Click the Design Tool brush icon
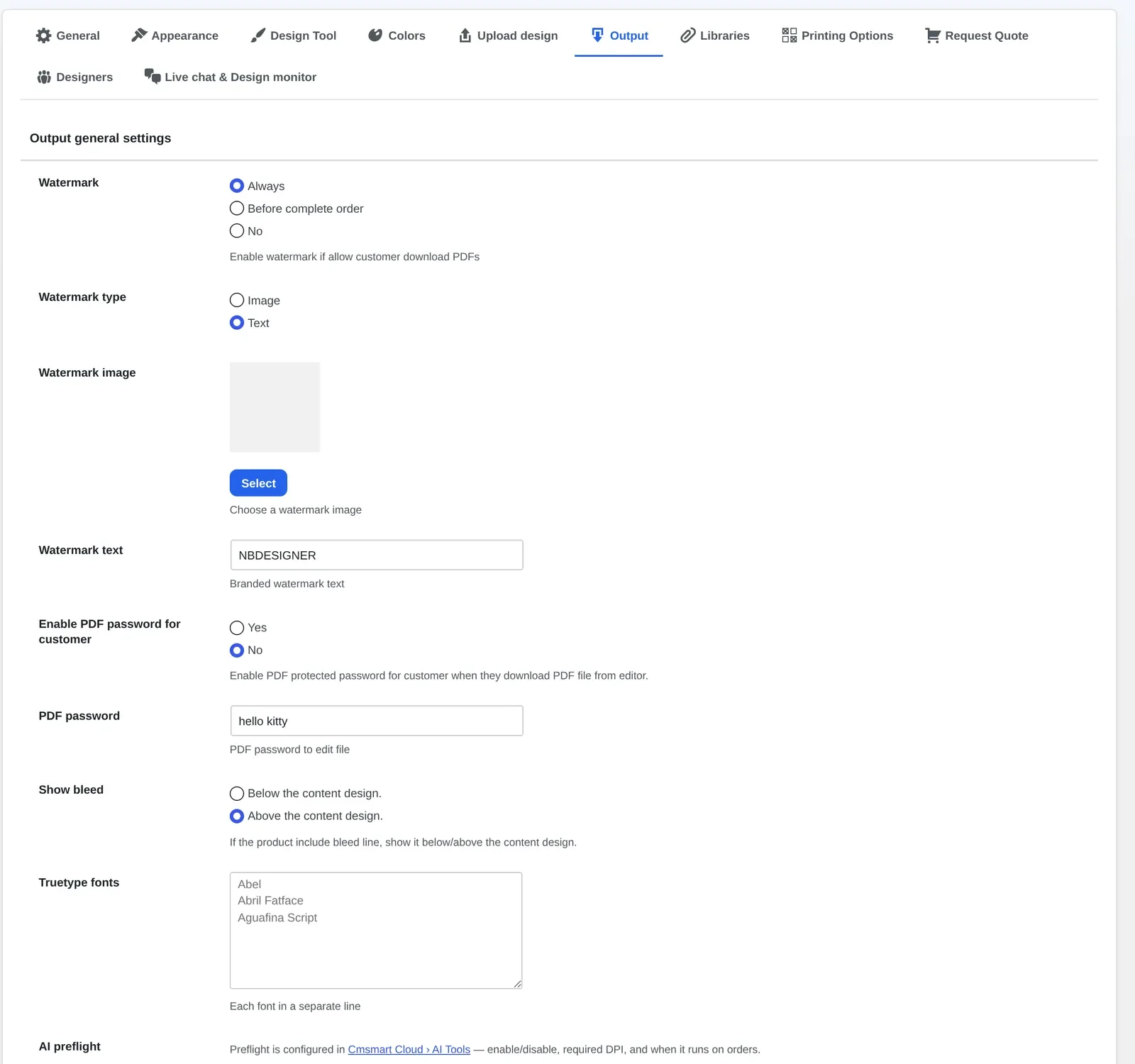Viewport: 1135px width, 1064px height. coord(258,35)
